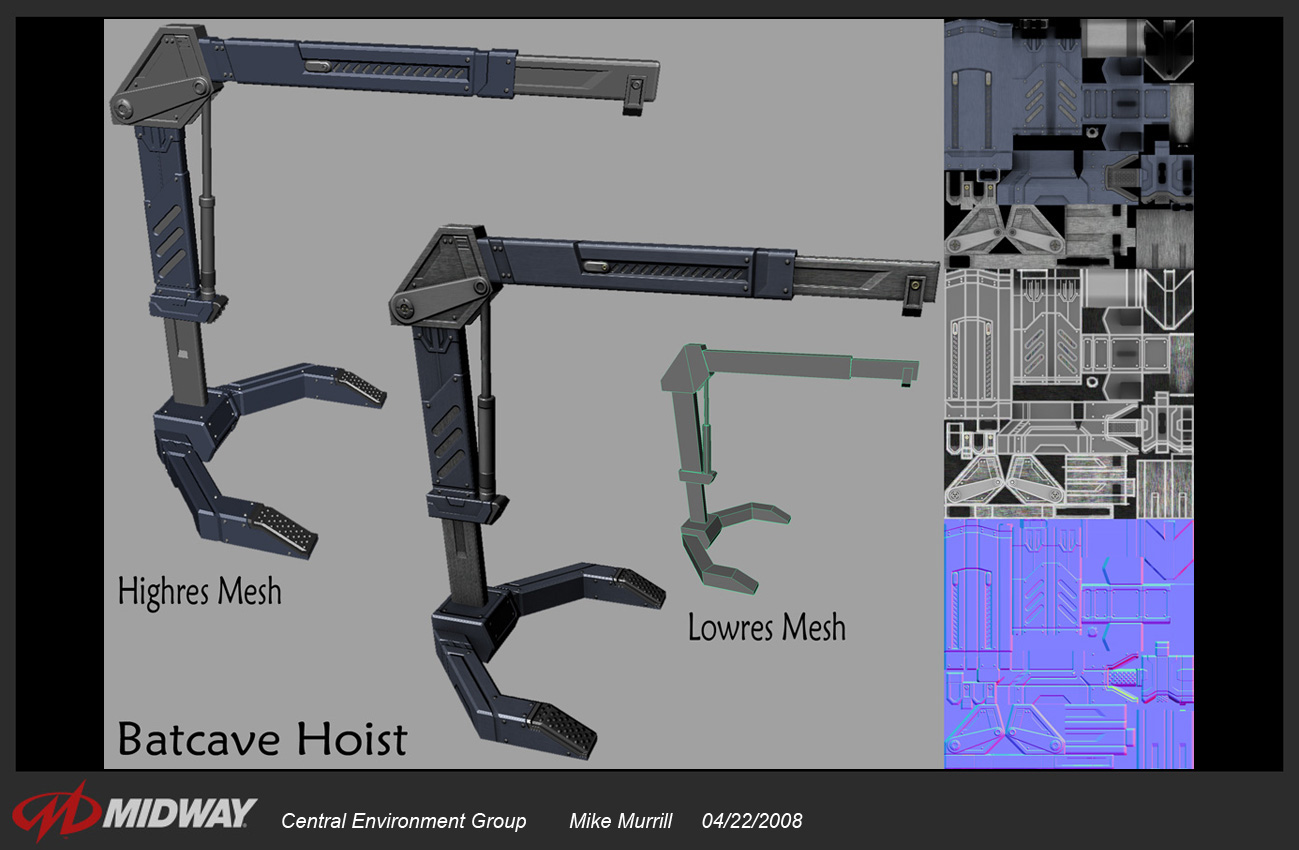This screenshot has width=1299, height=850.
Task: Click the date '04/22/2008'
Action: pyautogui.click(x=752, y=821)
